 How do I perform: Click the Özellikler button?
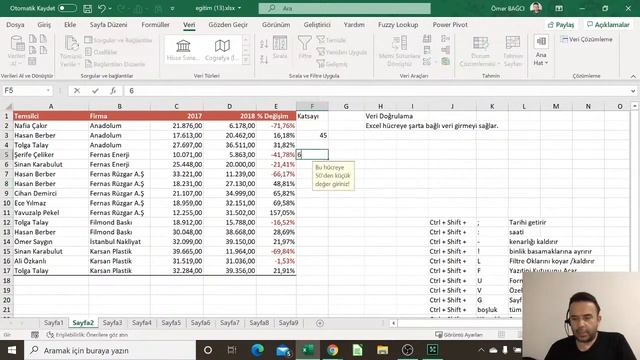(x=101, y=52)
